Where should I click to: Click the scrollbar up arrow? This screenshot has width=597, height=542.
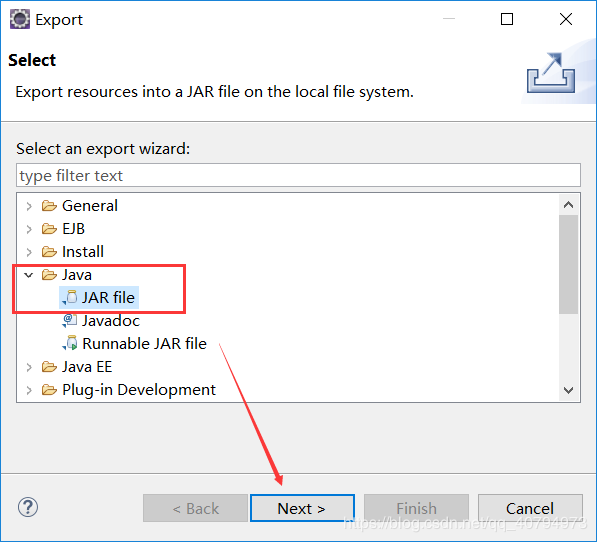pos(568,205)
